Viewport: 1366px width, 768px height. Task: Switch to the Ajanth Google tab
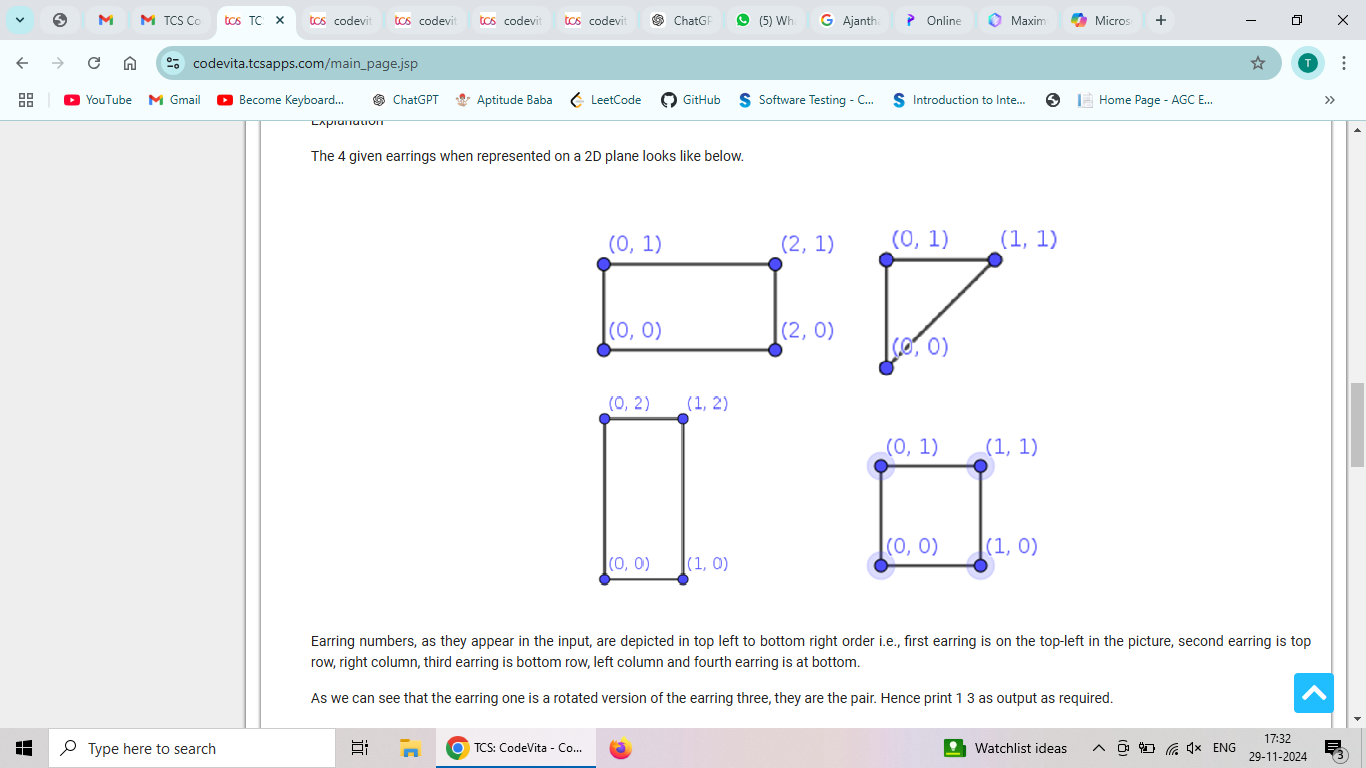pos(851,20)
